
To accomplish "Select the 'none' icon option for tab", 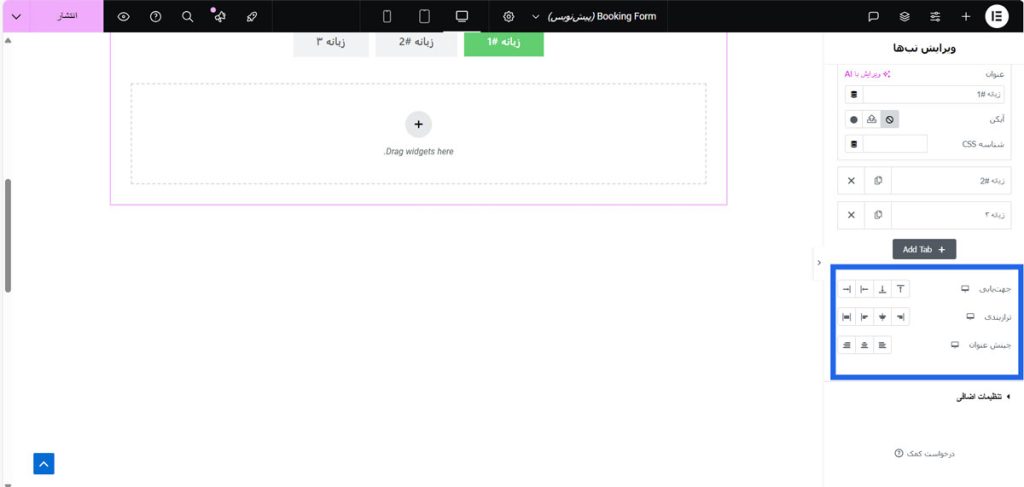I will 889,119.
